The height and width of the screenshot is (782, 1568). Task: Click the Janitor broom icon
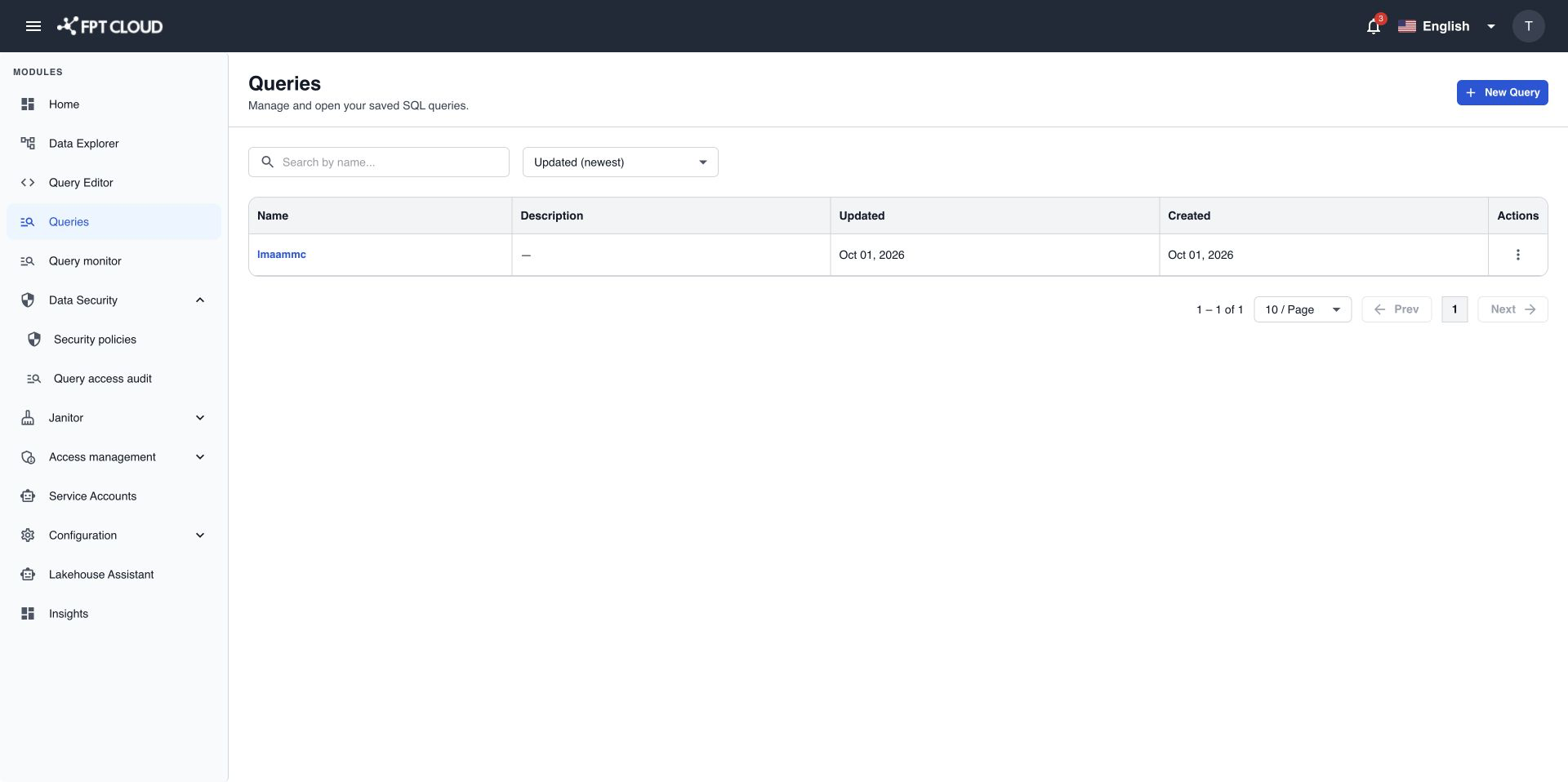[x=28, y=418]
